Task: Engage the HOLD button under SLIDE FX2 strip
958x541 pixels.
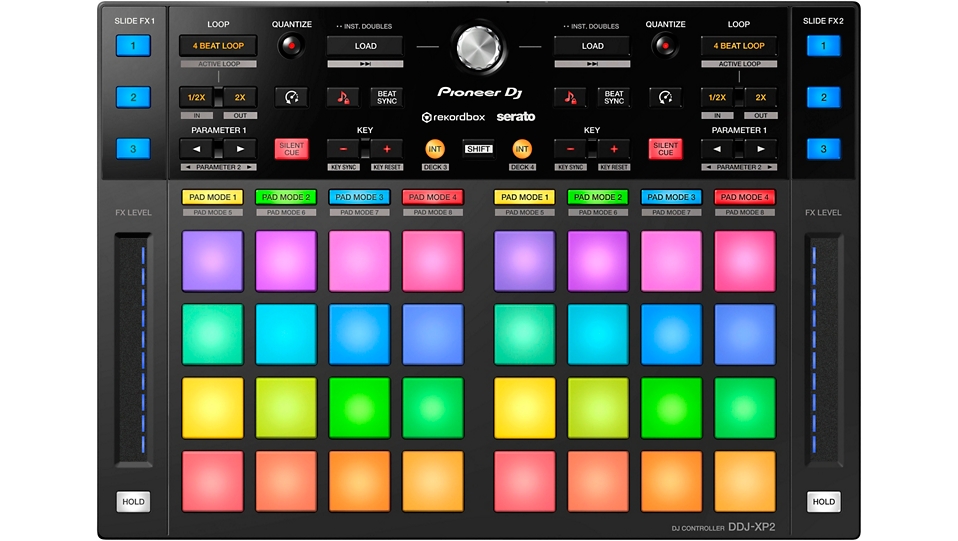Action: [824, 502]
